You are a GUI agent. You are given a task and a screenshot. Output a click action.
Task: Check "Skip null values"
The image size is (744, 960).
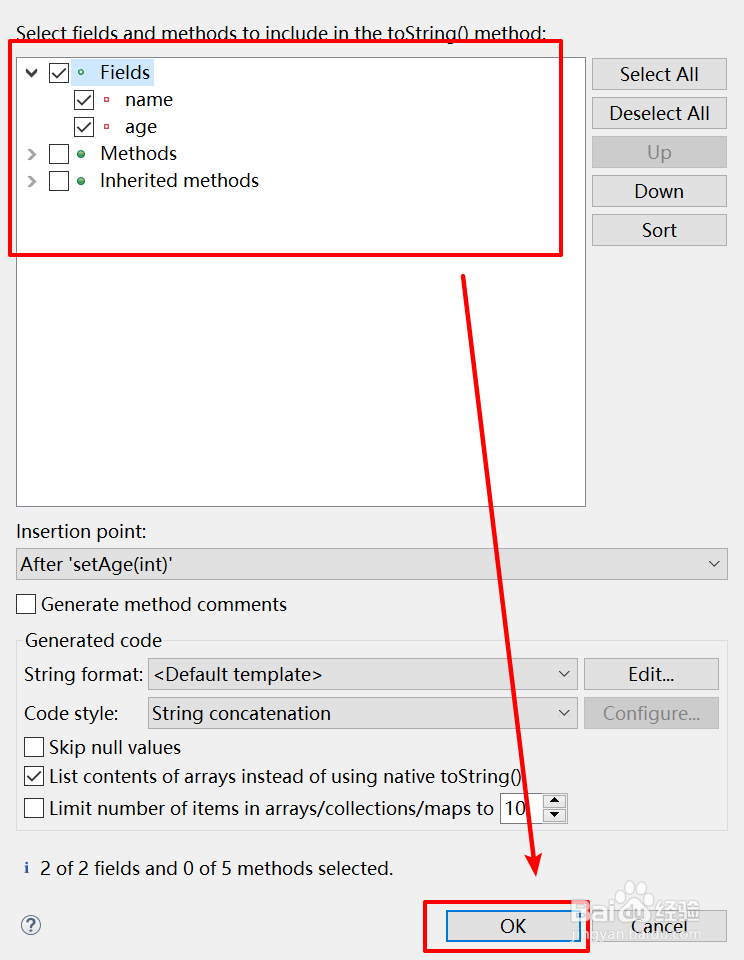click(33, 747)
